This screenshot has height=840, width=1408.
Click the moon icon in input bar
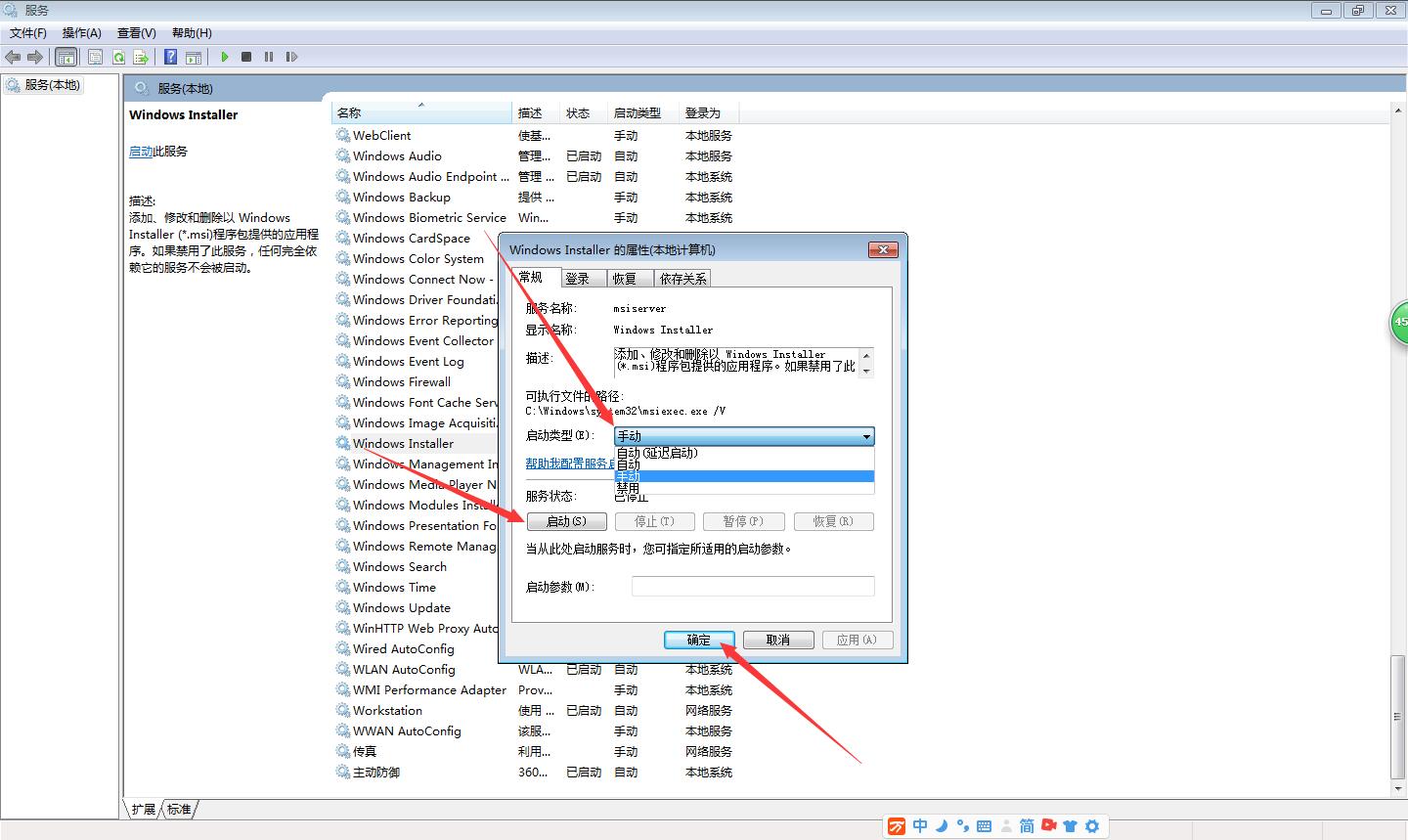[x=942, y=826]
